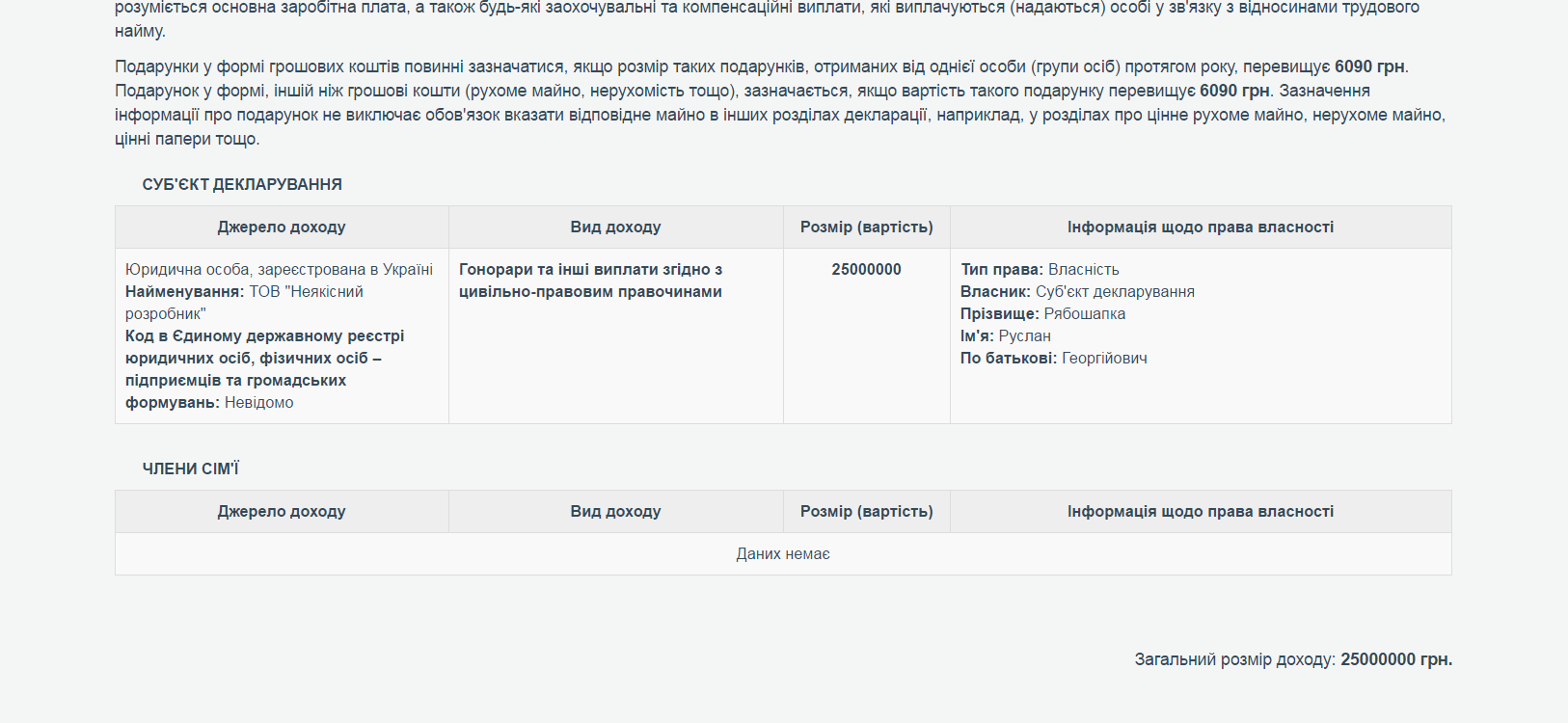Click "Вид доходу" header in declarant table

point(615,228)
